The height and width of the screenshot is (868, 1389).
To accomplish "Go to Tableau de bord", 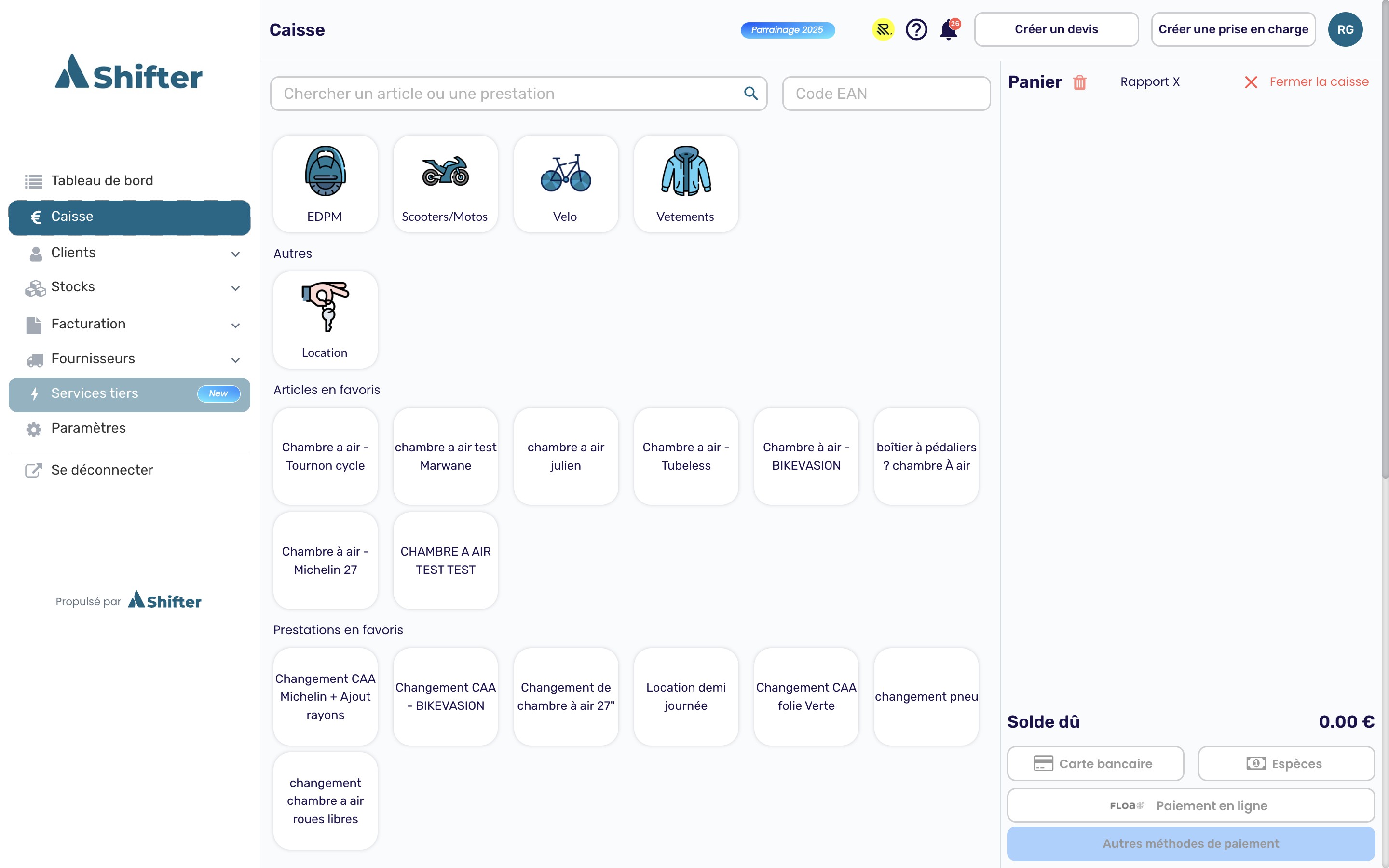I will click(x=102, y=181).
